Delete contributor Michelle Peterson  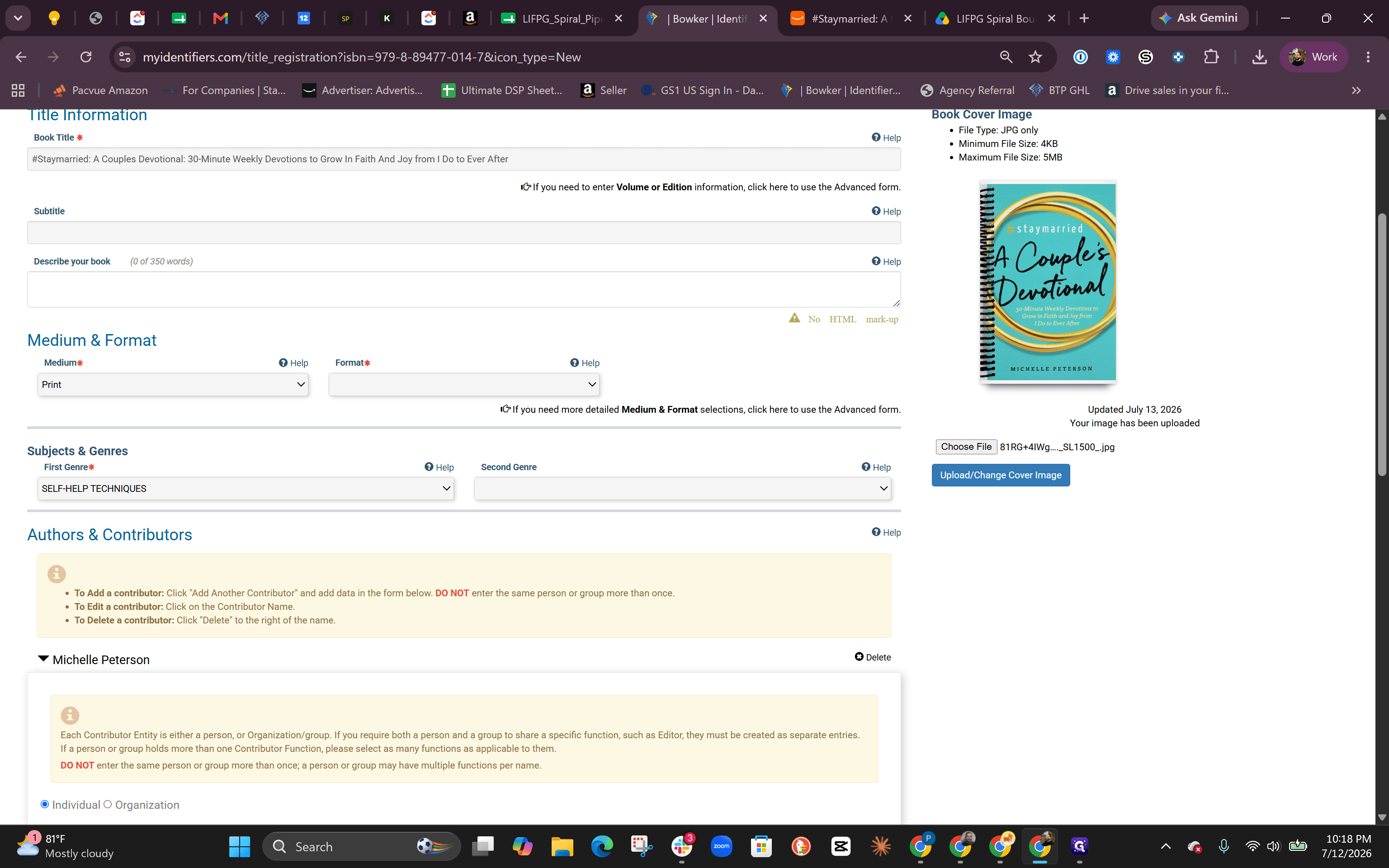(x=873, y=657)
